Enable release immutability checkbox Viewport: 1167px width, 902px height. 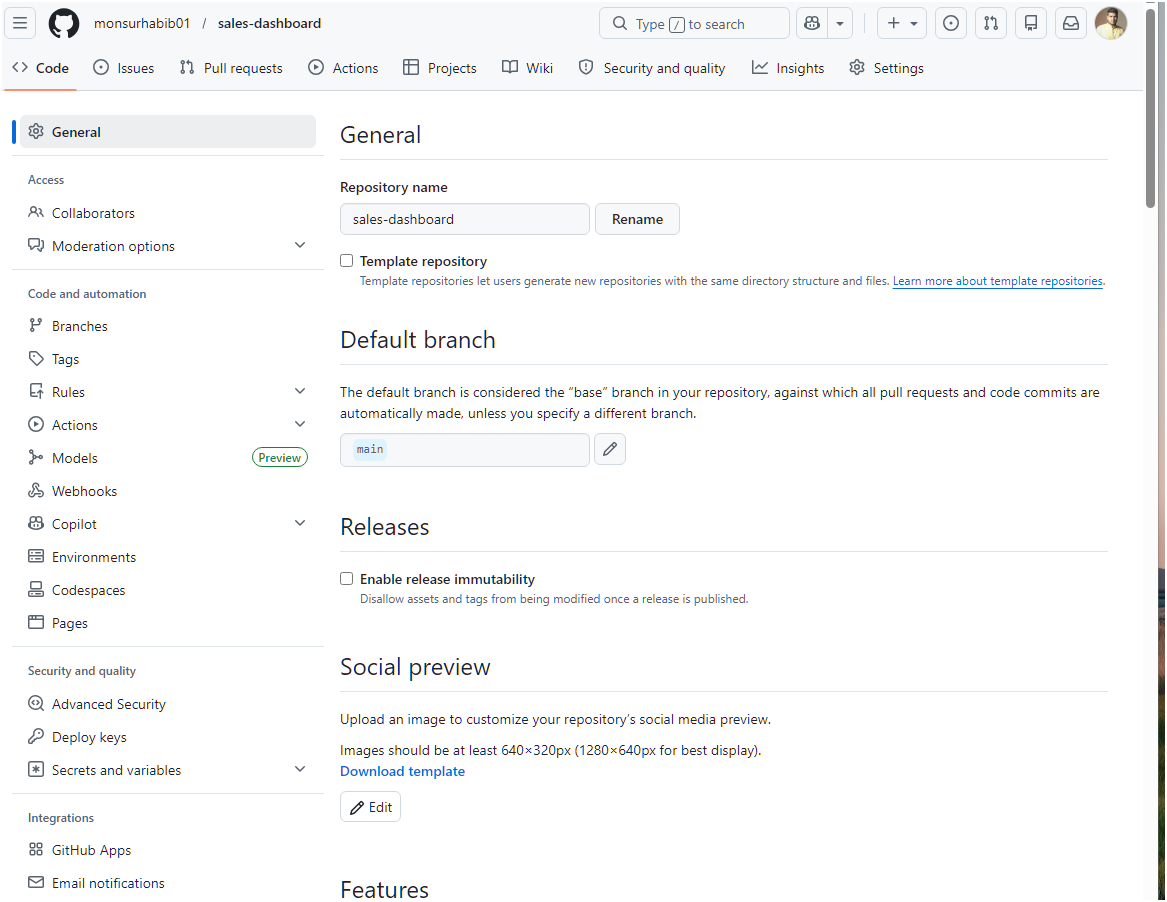(x=347, y=578)
